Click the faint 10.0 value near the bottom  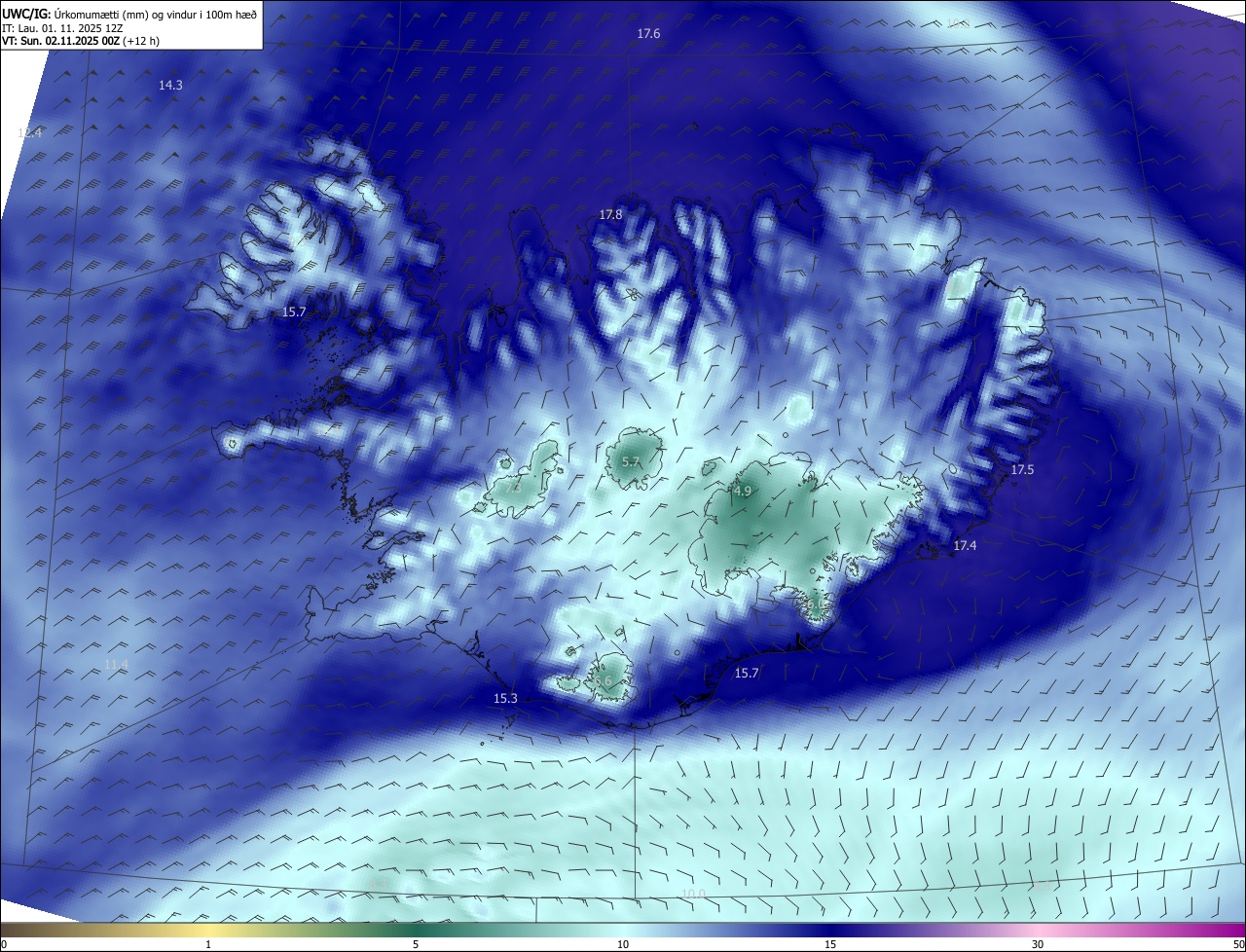[693, 895]
